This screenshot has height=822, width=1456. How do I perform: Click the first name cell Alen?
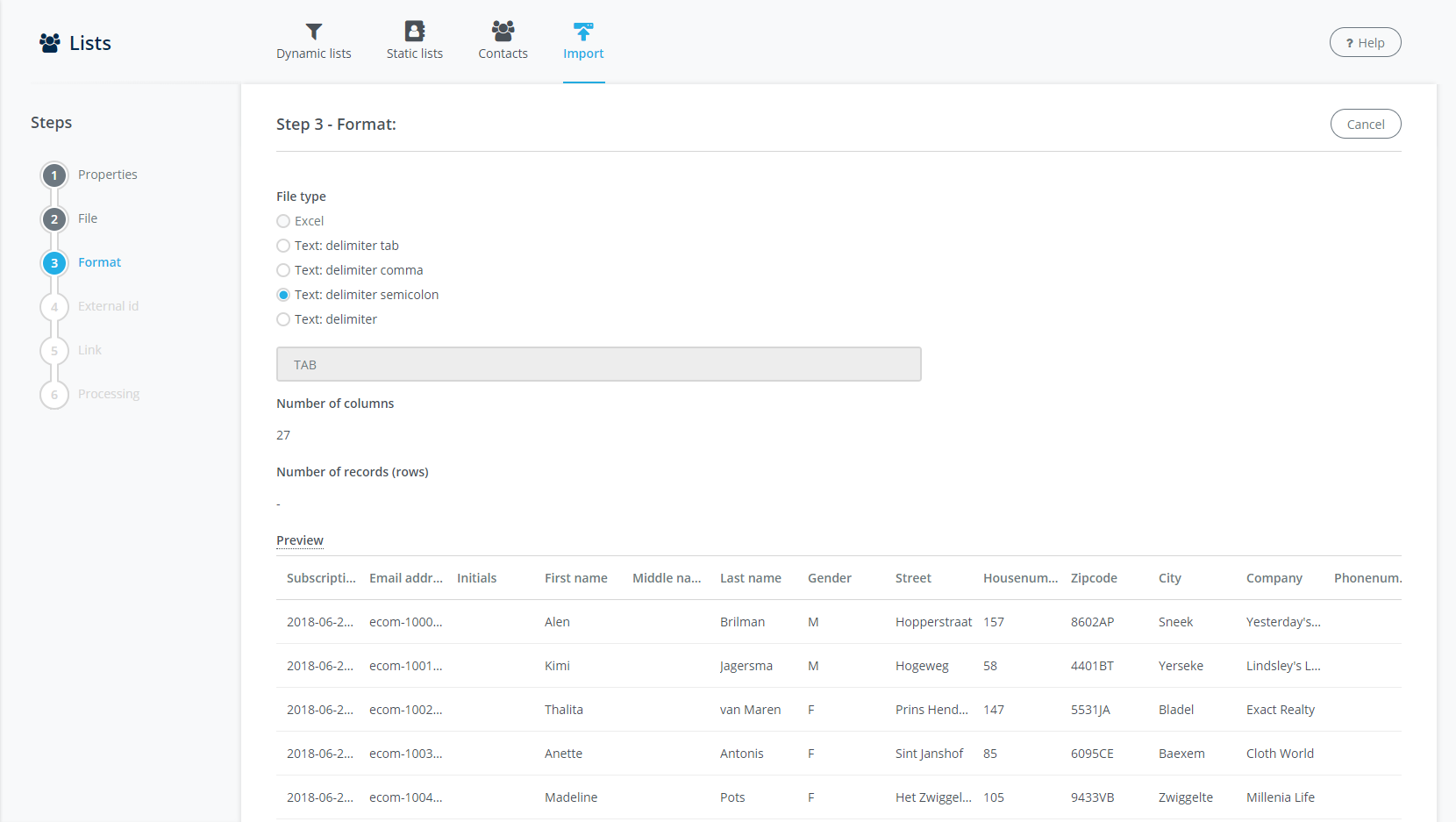[557, 622]
